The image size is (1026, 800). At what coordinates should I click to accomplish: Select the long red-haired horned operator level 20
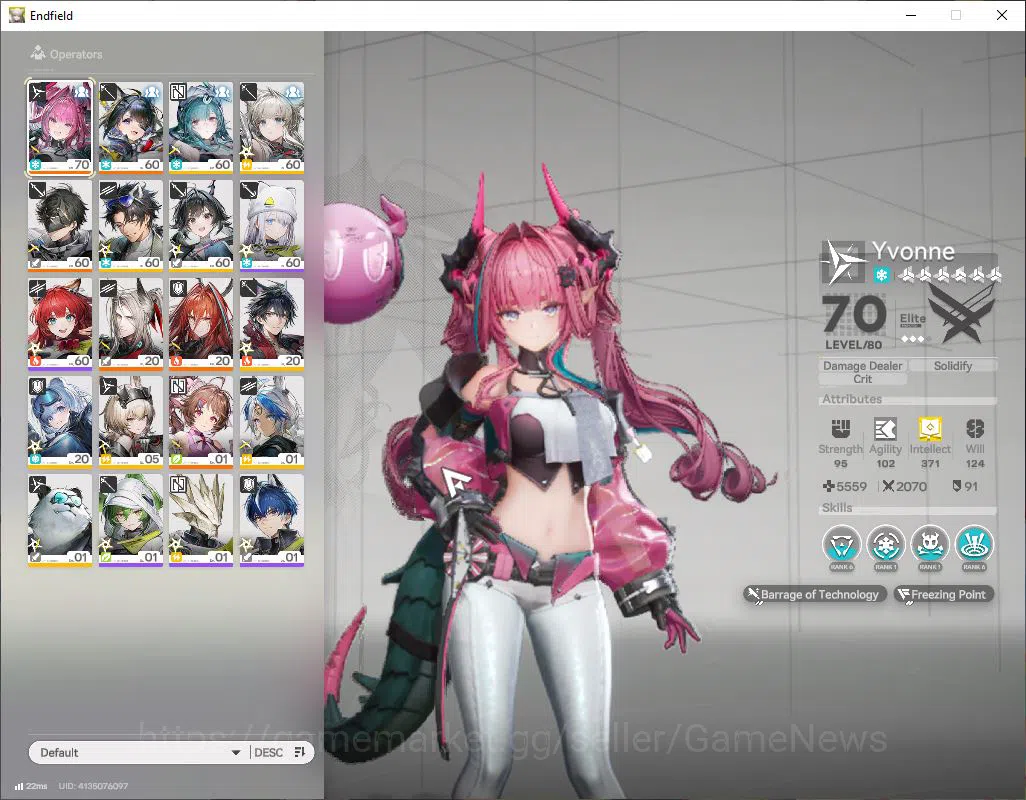pos(201,324)
